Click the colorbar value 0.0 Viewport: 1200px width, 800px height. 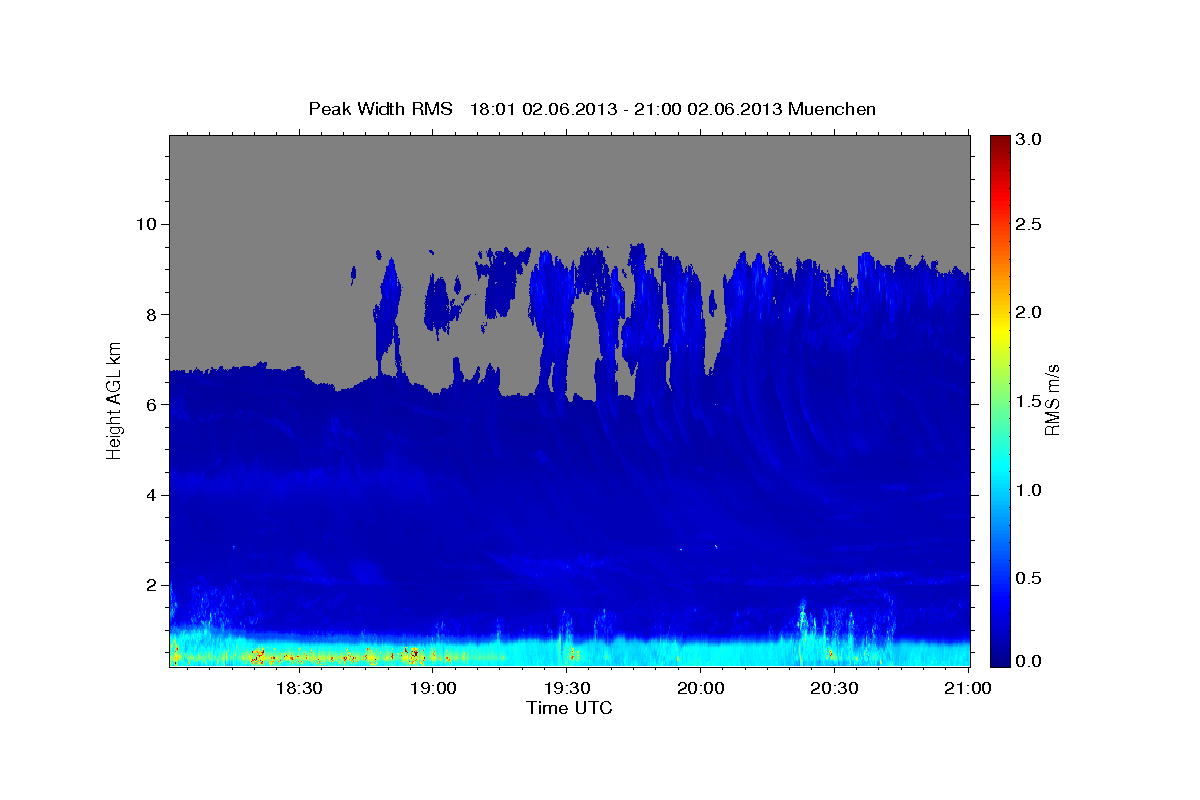1029,662
